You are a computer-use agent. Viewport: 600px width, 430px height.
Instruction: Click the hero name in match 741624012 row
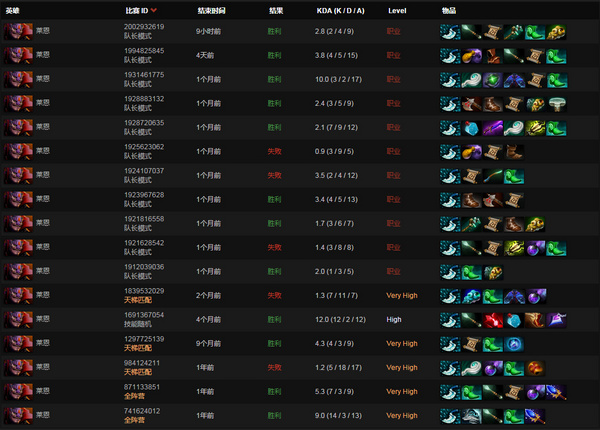43,415
